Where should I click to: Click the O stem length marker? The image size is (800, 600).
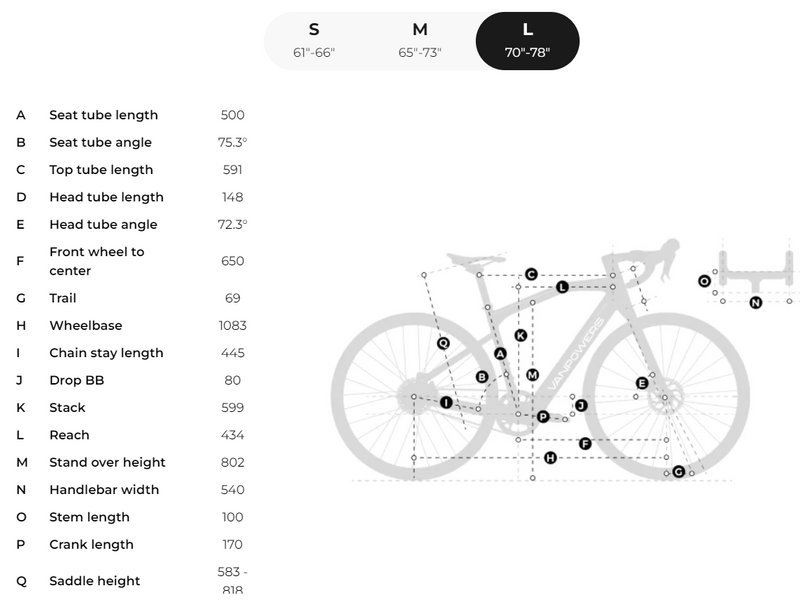[705, 281]
